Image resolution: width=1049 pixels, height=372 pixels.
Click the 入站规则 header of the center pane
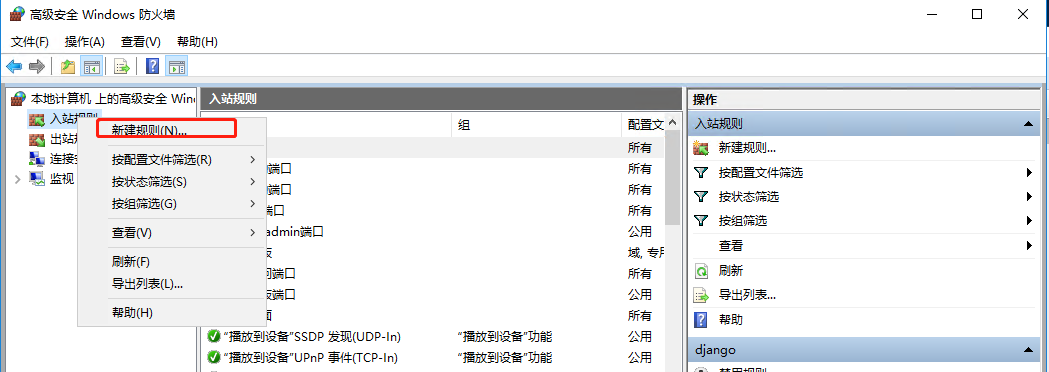point(233,98)
